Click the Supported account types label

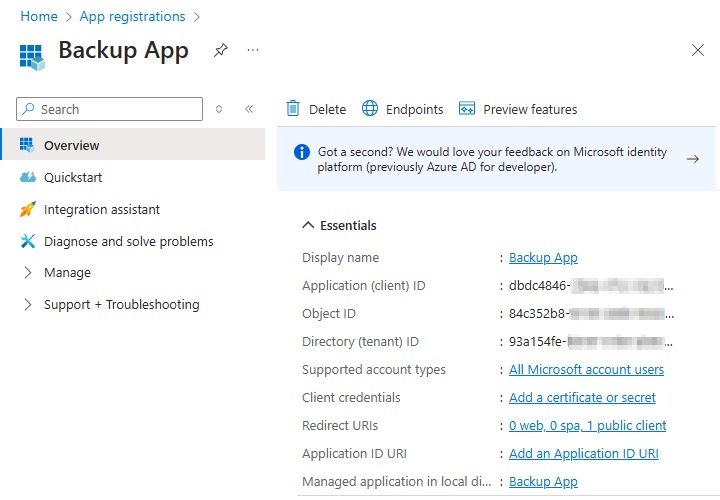pyautogui.click(x=374, y=370)
